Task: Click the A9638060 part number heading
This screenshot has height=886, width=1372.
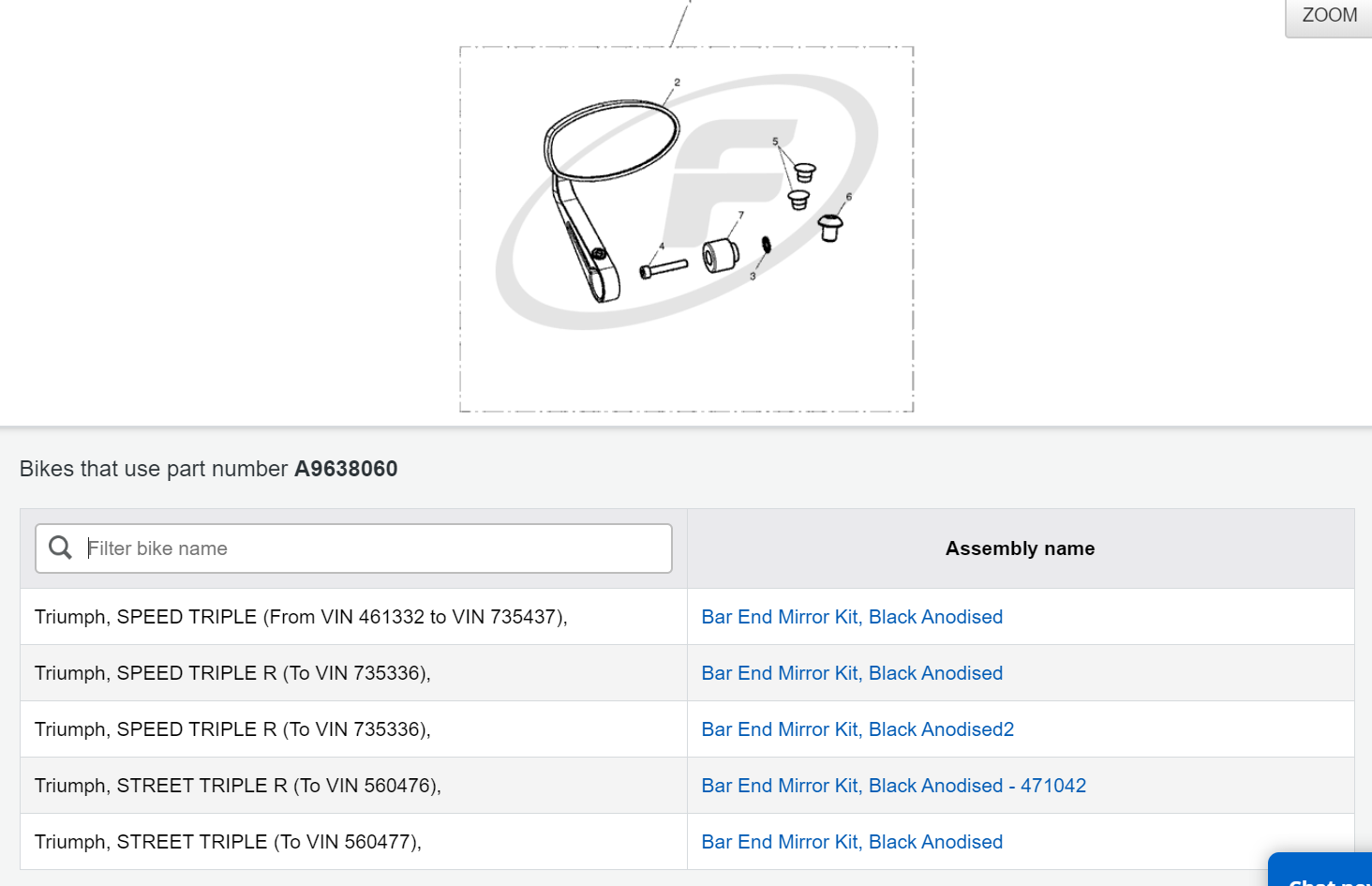Action: tap(346, 469)
